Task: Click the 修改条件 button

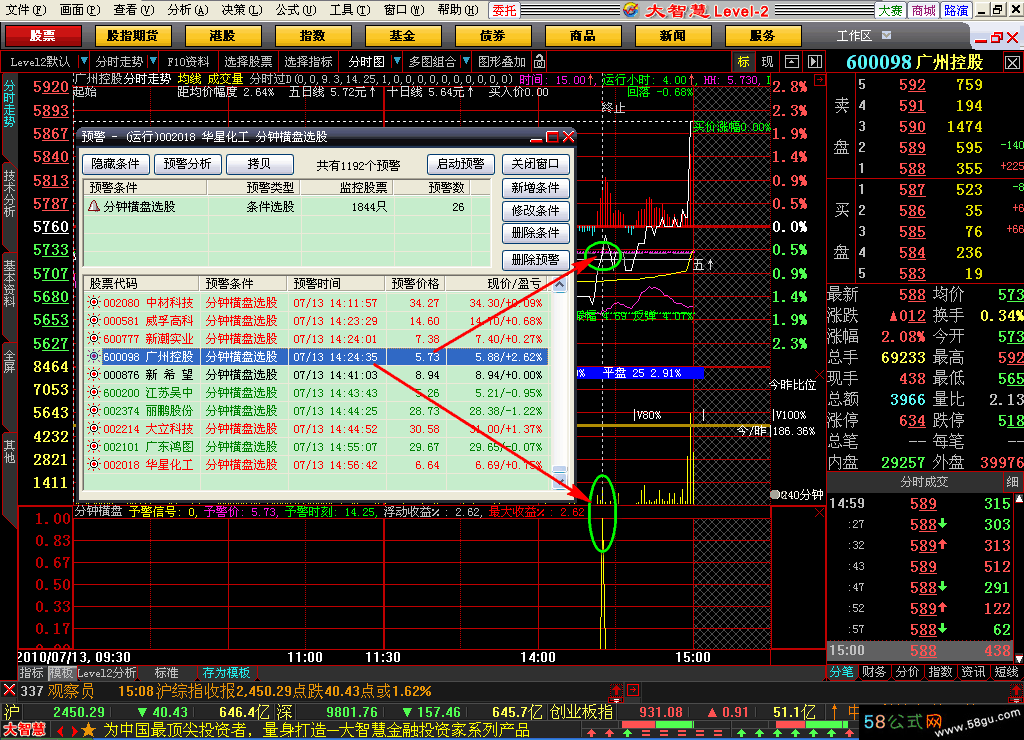Action: pos(536,211)
